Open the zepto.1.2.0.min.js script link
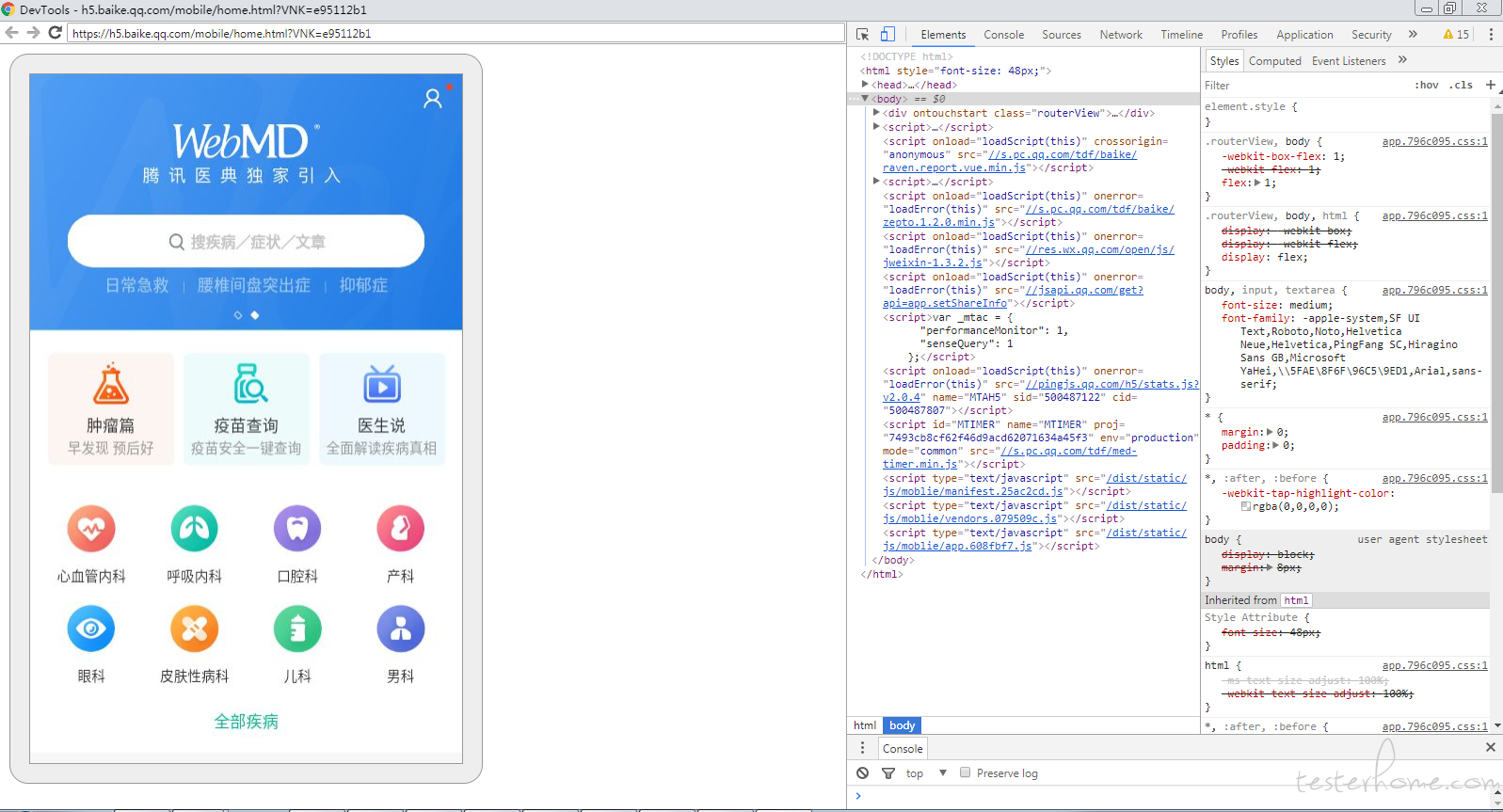 click(x=938, y=223)
